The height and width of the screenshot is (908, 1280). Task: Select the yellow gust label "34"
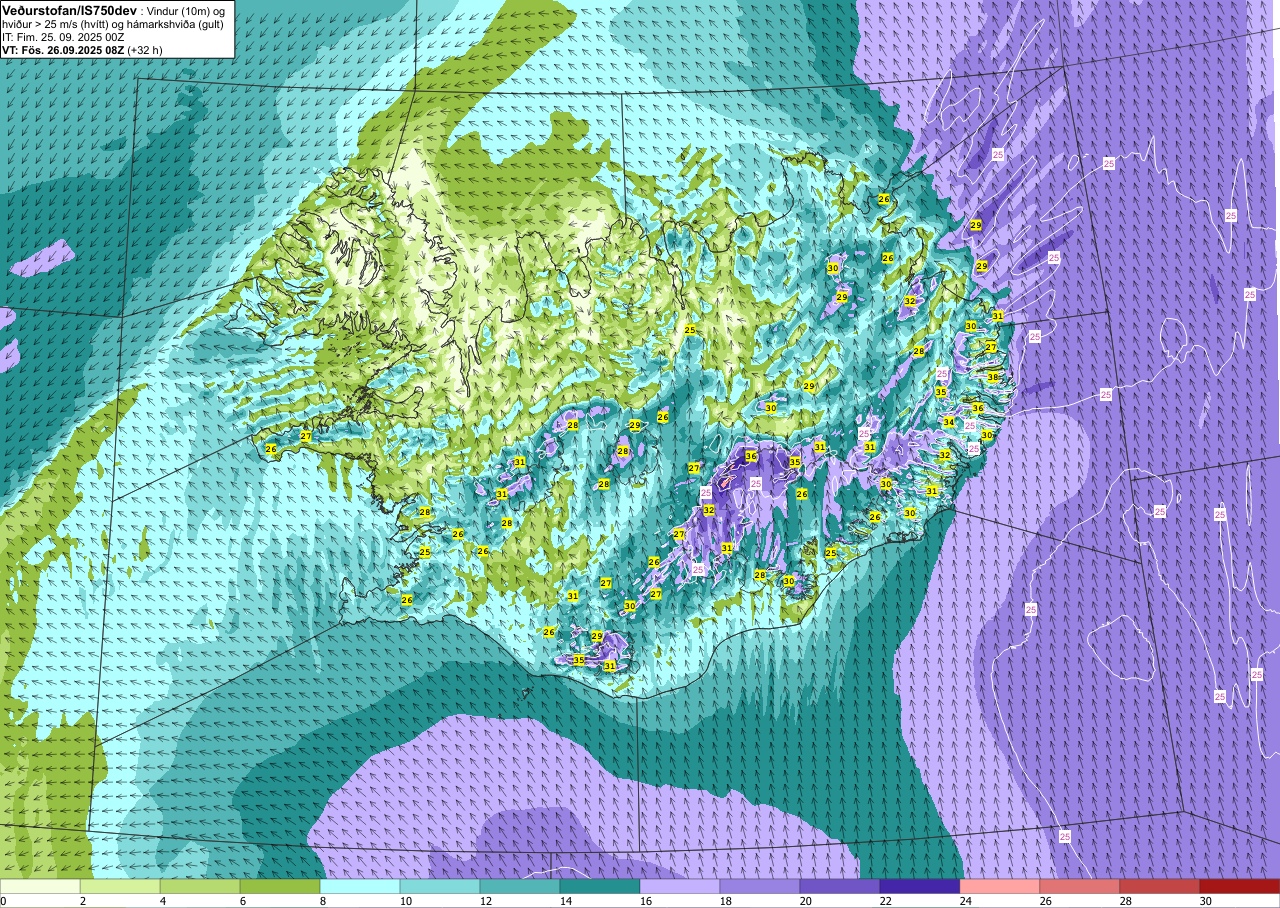tap(949, 422)
